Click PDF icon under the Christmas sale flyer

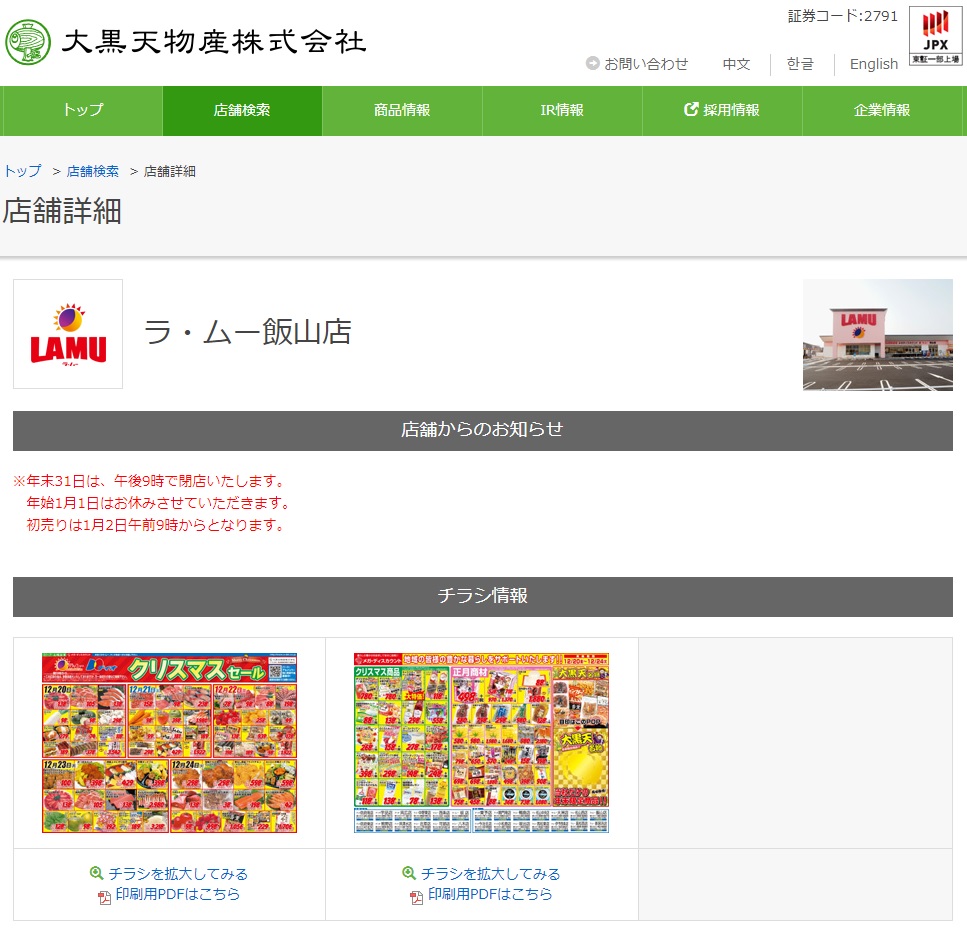pos(104,897)
